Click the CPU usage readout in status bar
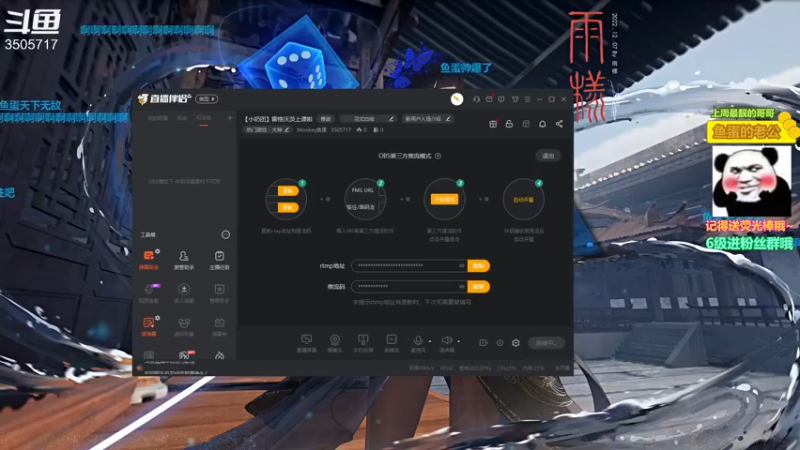The height and width of the screenshot is (450, 800). 507,368
